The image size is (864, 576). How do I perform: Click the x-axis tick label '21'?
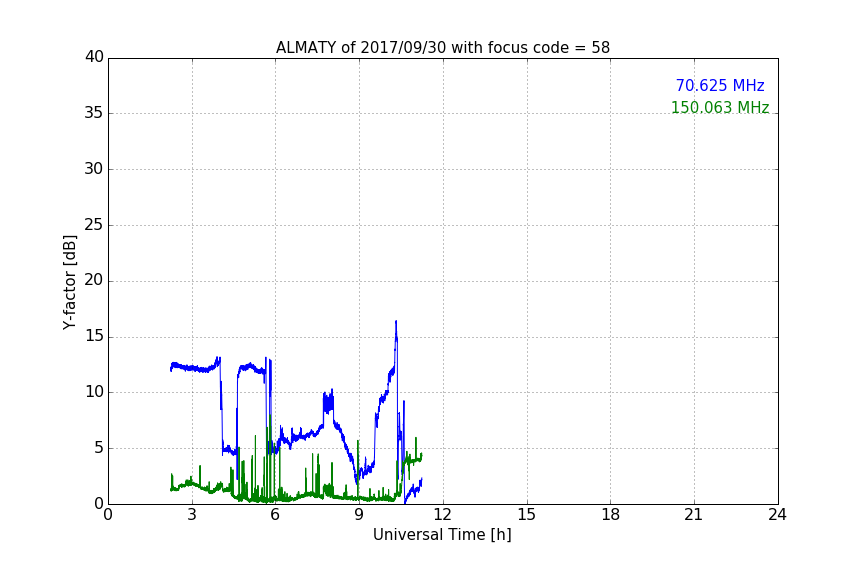tap(694, 515)
